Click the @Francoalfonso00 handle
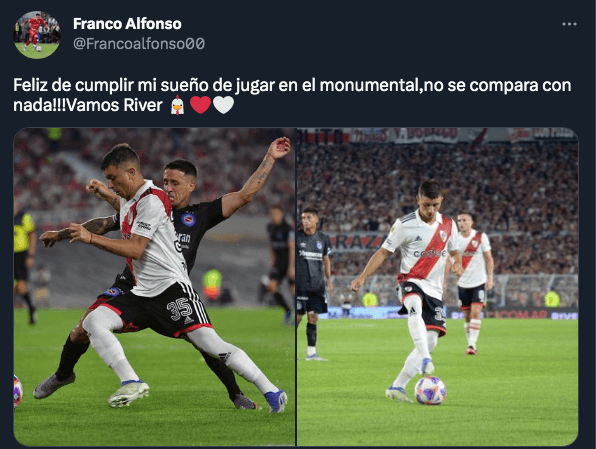 [x=139, y=44]
